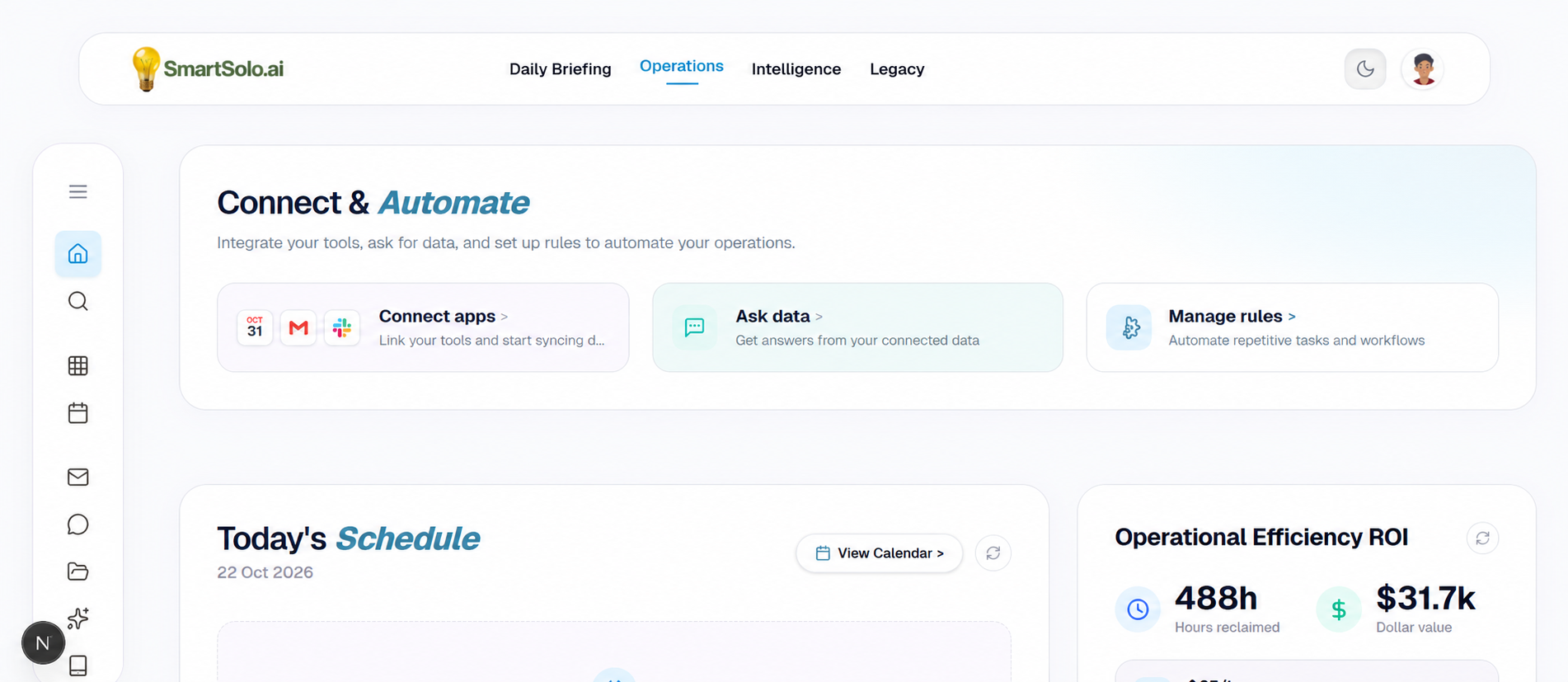Open the calendar icon in the sidebar

pyautogui.click(x=77, y=413)
